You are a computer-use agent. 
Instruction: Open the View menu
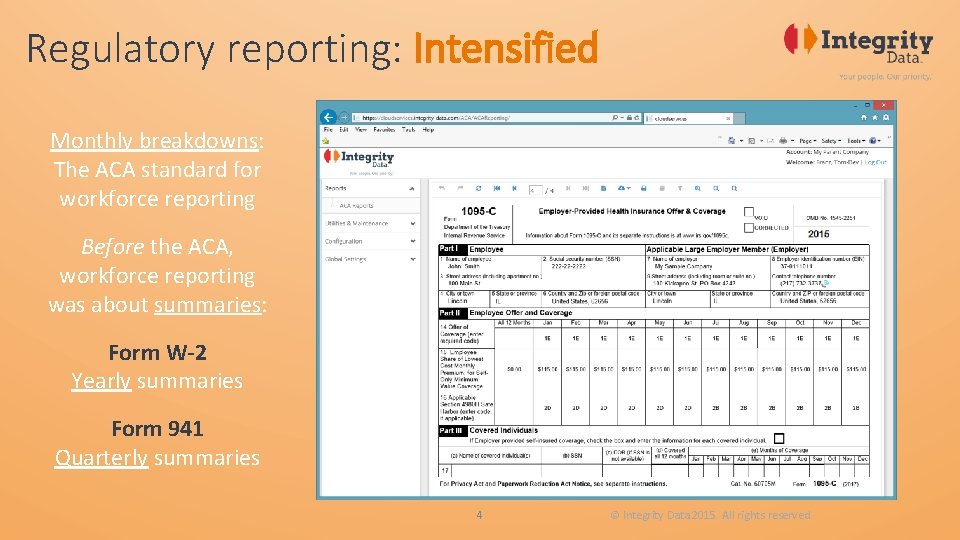361,130
